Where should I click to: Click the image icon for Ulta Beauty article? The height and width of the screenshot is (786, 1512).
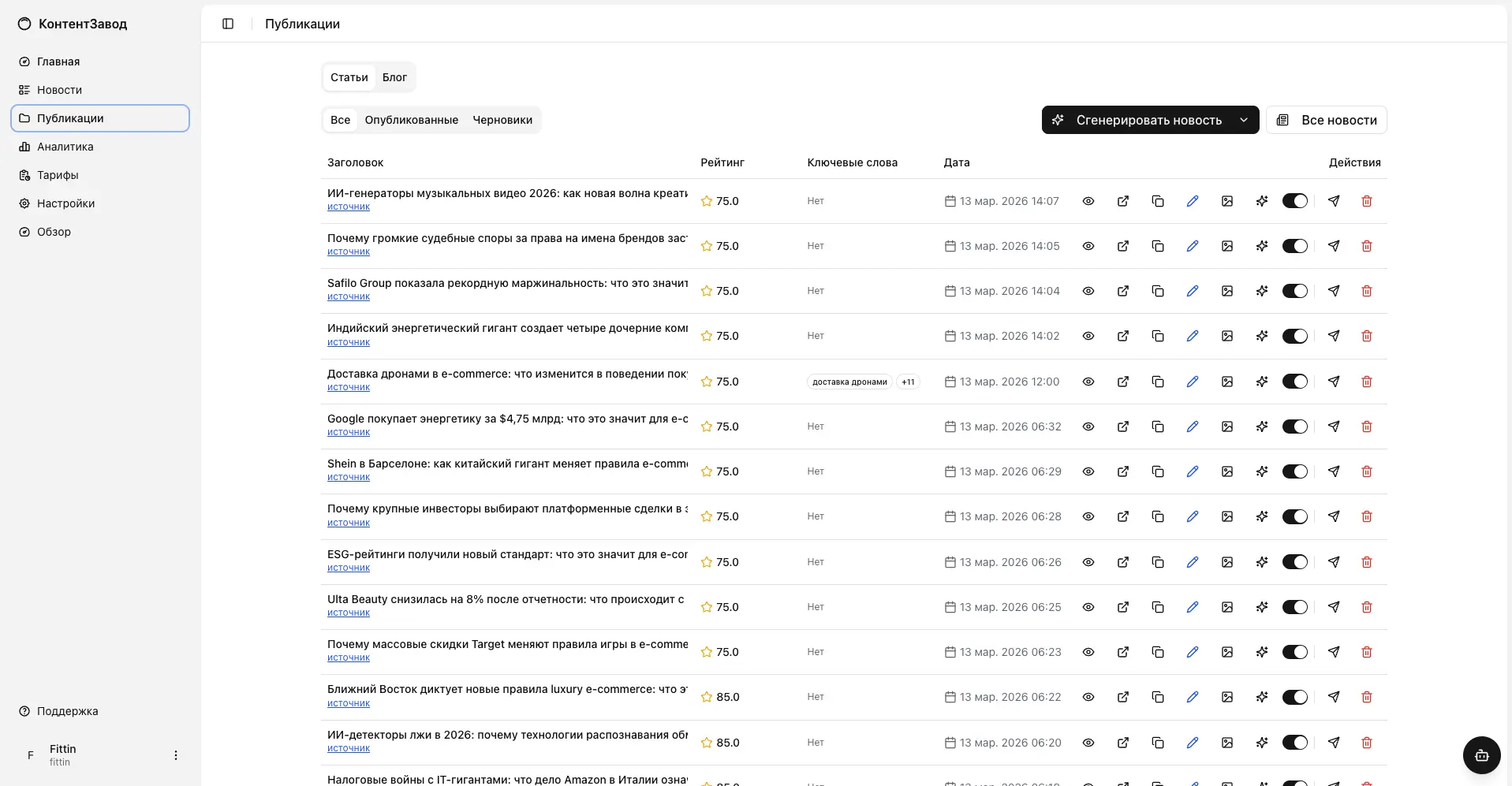(x=1226, y=607)
